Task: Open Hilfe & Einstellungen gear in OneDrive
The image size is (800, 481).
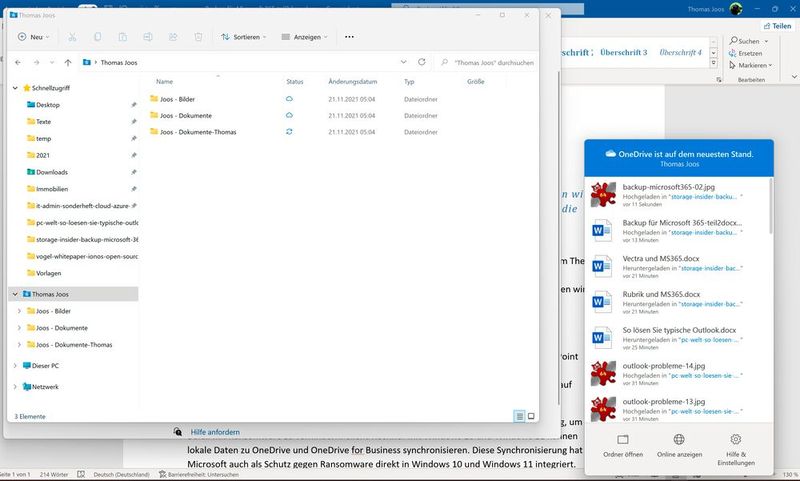Action: pyautogui.click(x=736, y=450)
